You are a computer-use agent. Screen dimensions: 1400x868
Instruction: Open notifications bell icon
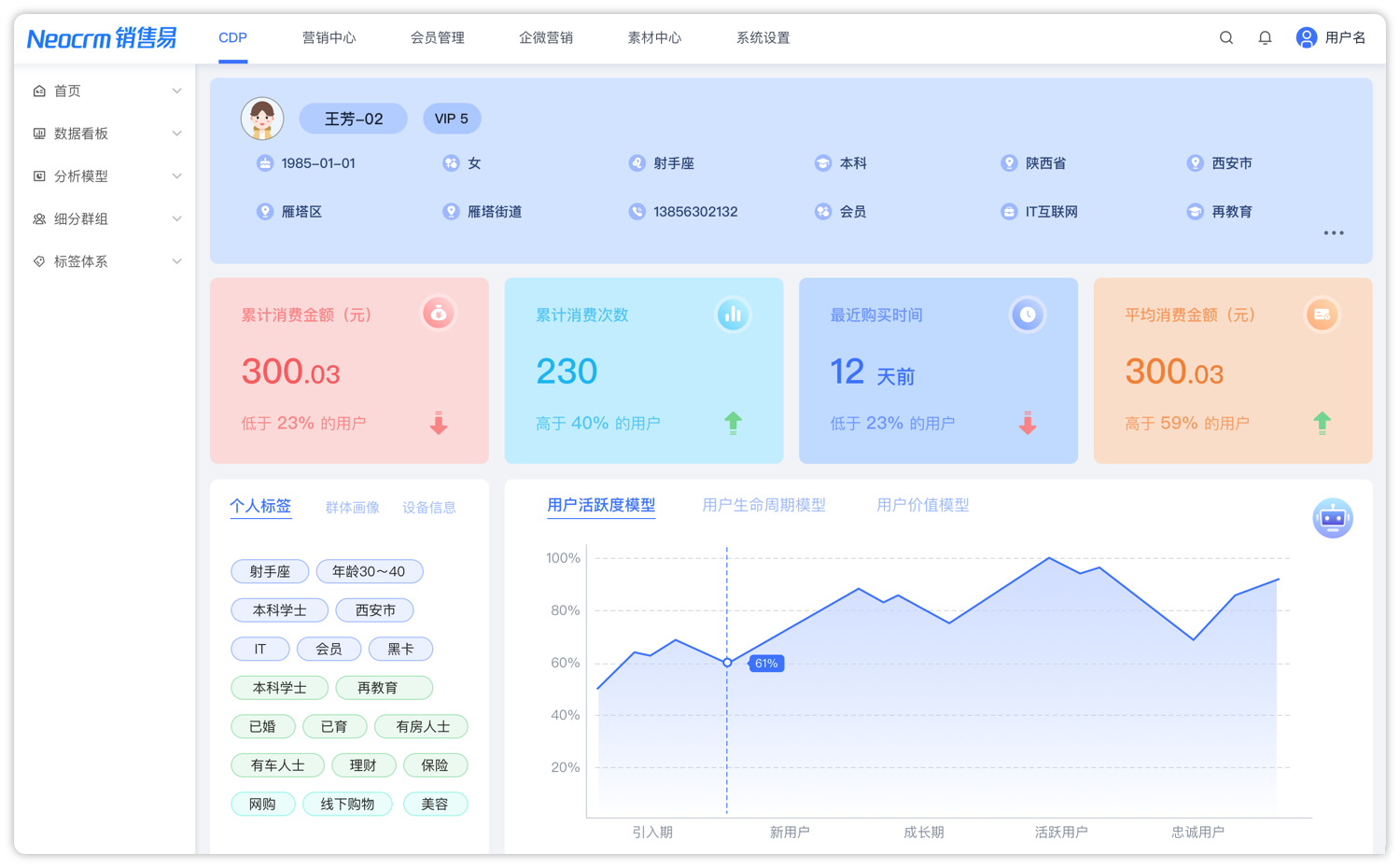click(x=1265, y=37)
